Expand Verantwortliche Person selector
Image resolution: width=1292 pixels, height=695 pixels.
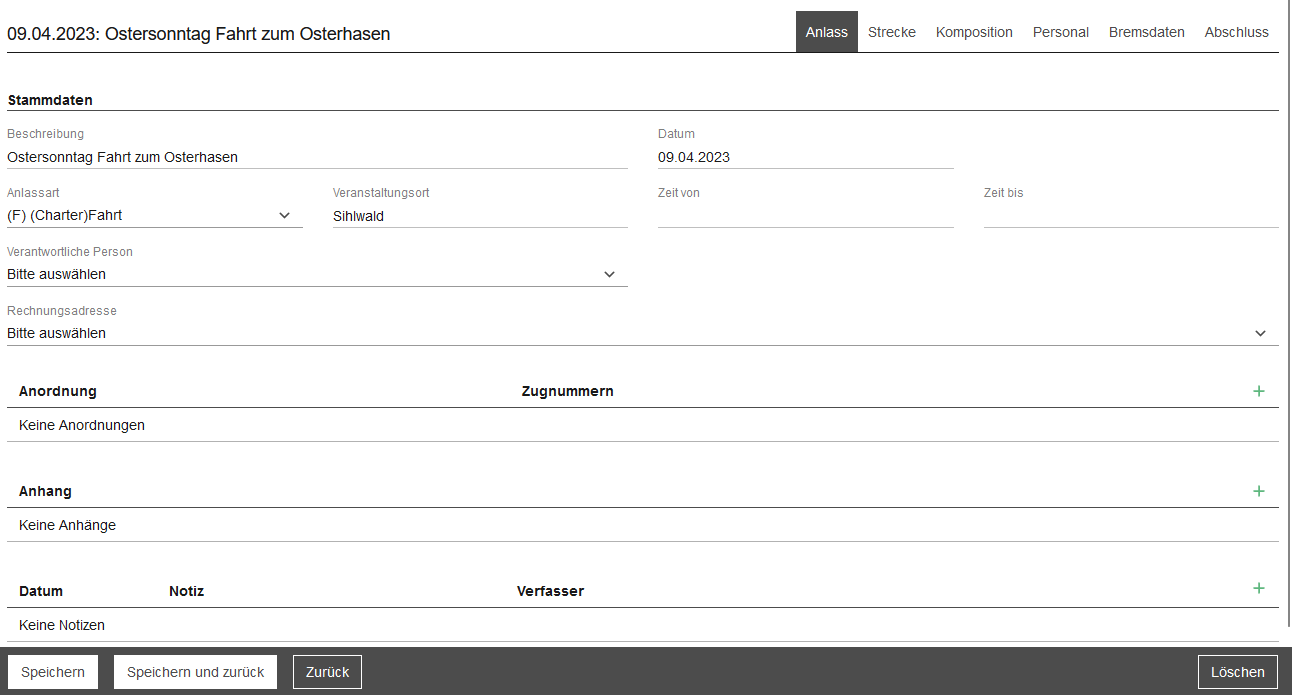(x=317, y=274)
